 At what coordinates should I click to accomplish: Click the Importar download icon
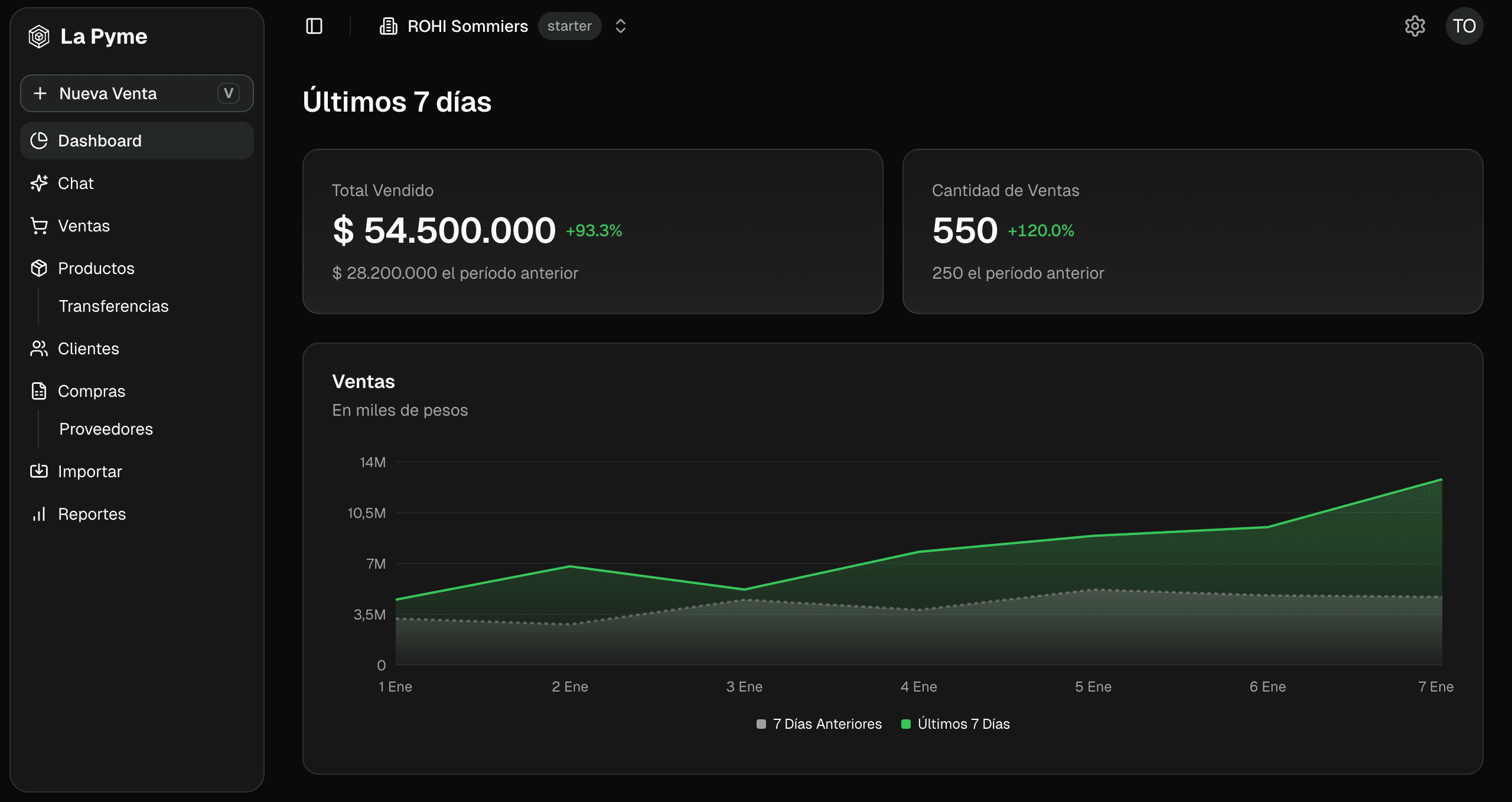(x=39, y=471)
